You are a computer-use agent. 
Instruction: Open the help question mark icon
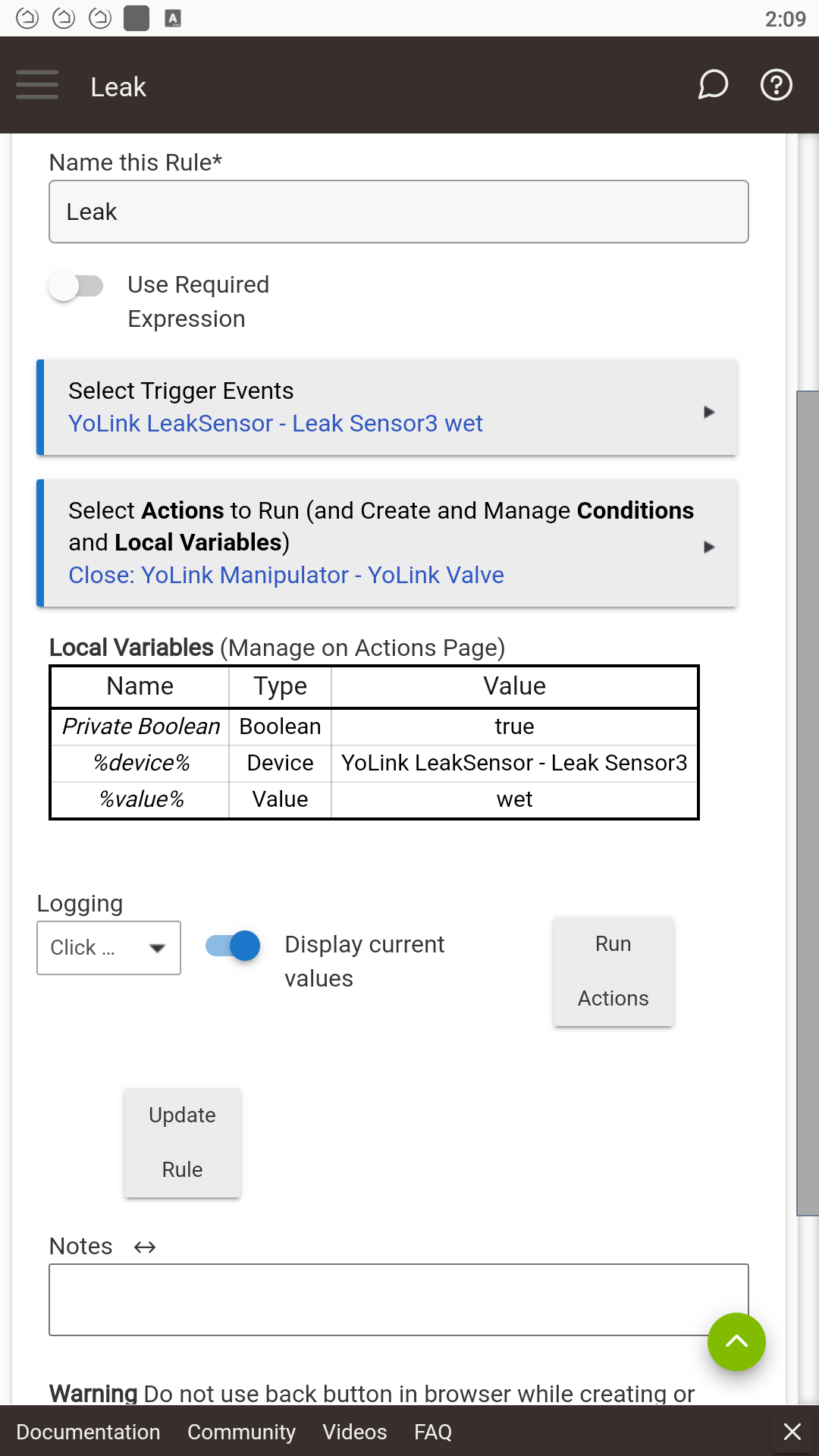point(777,85)
